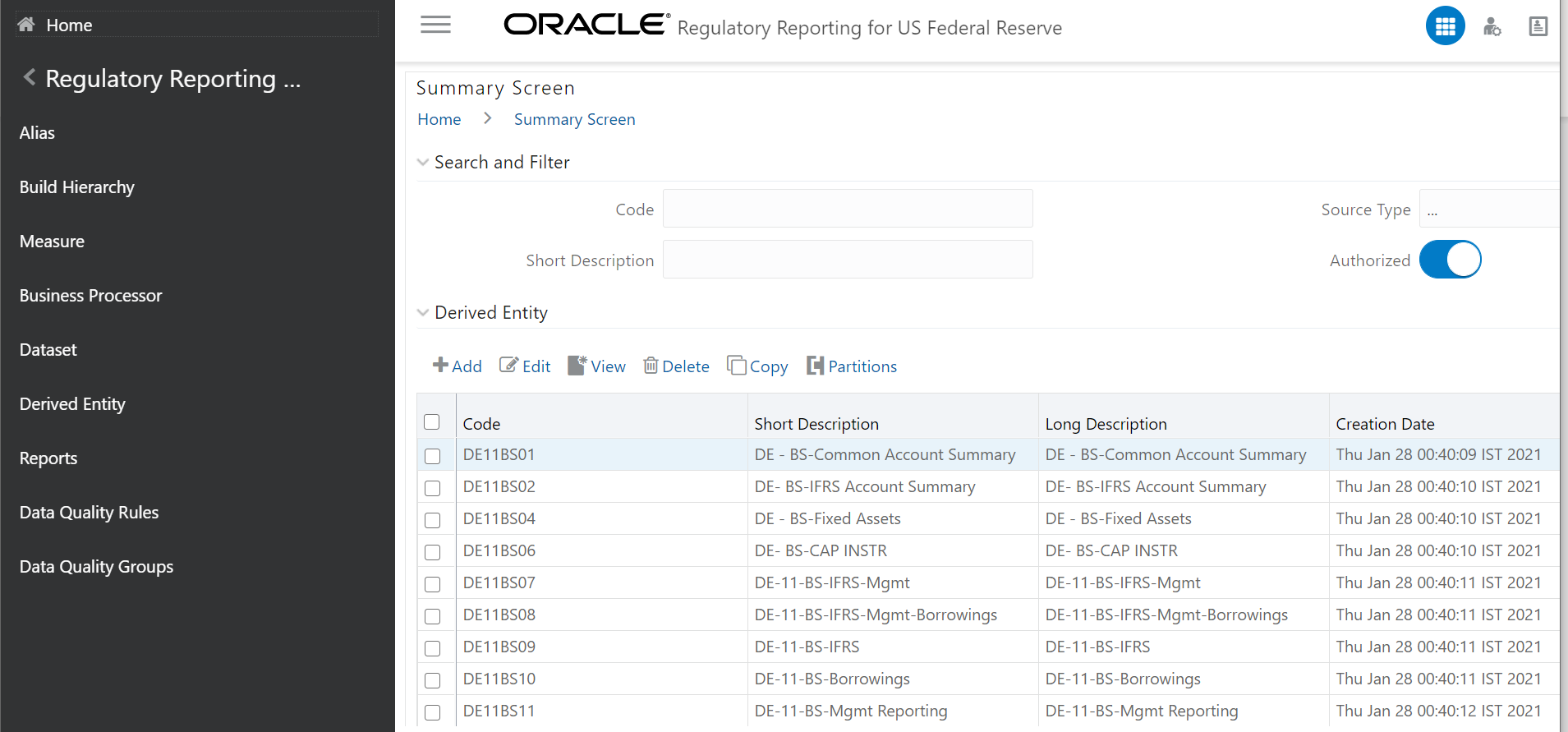This screenshot has width=1568, height=732.
Task: Click the Edit pencil icon
Action: pos(508,365)
